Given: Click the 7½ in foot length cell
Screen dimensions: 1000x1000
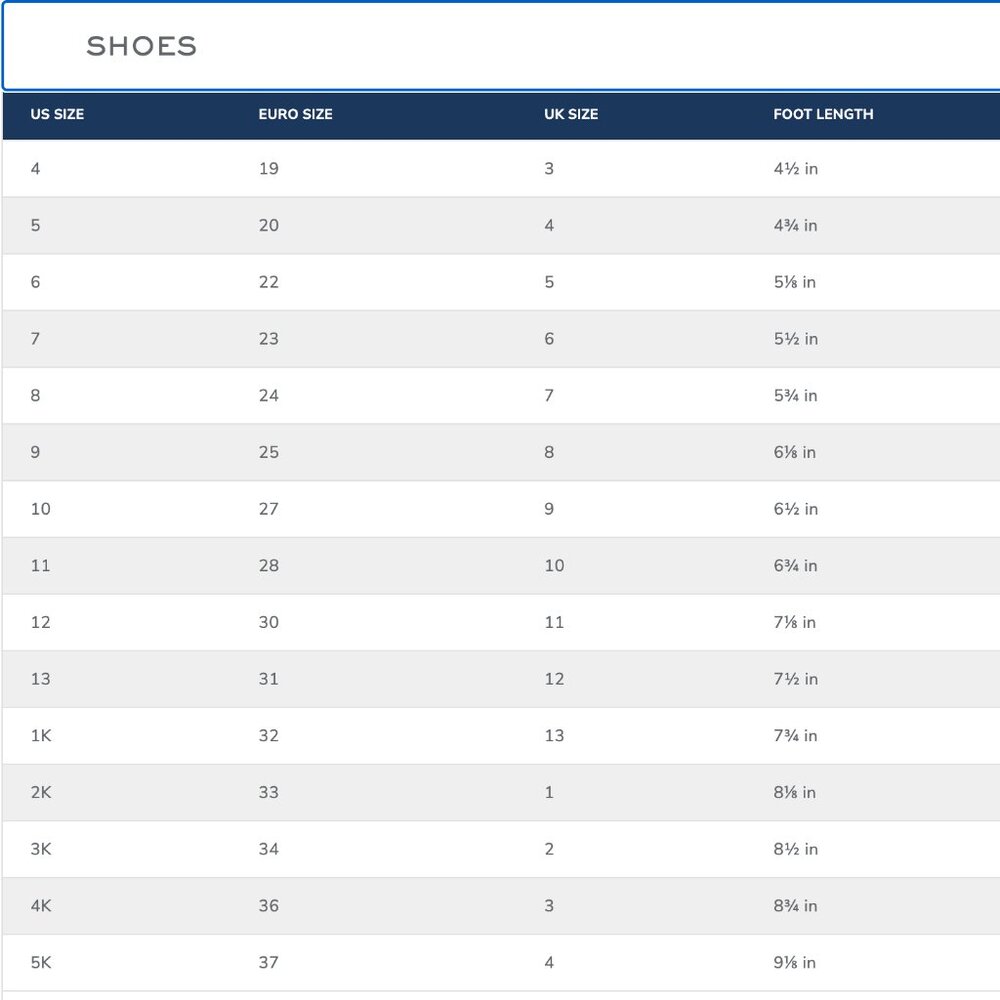Looking at the screenshot, I should (795, 679).
